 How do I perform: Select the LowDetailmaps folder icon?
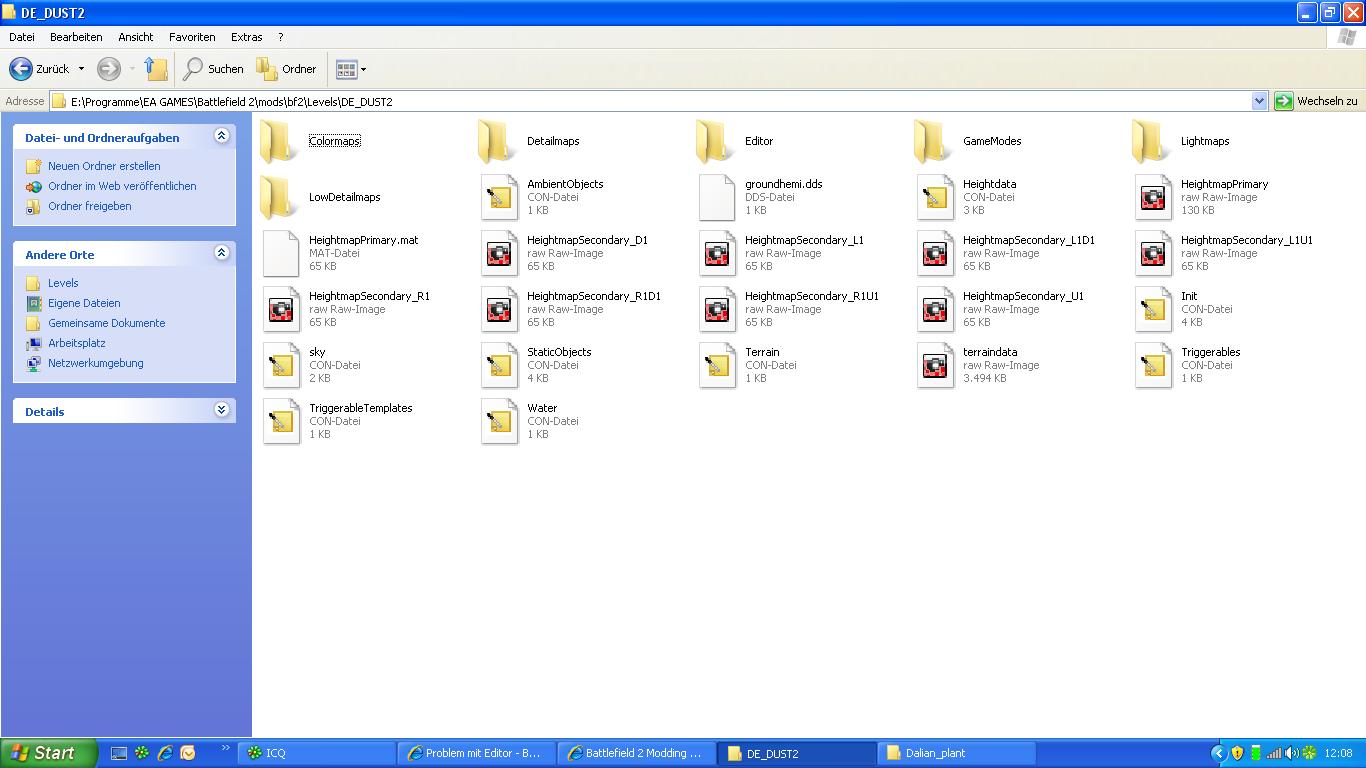pyautogui.click(x=279, y=197)
